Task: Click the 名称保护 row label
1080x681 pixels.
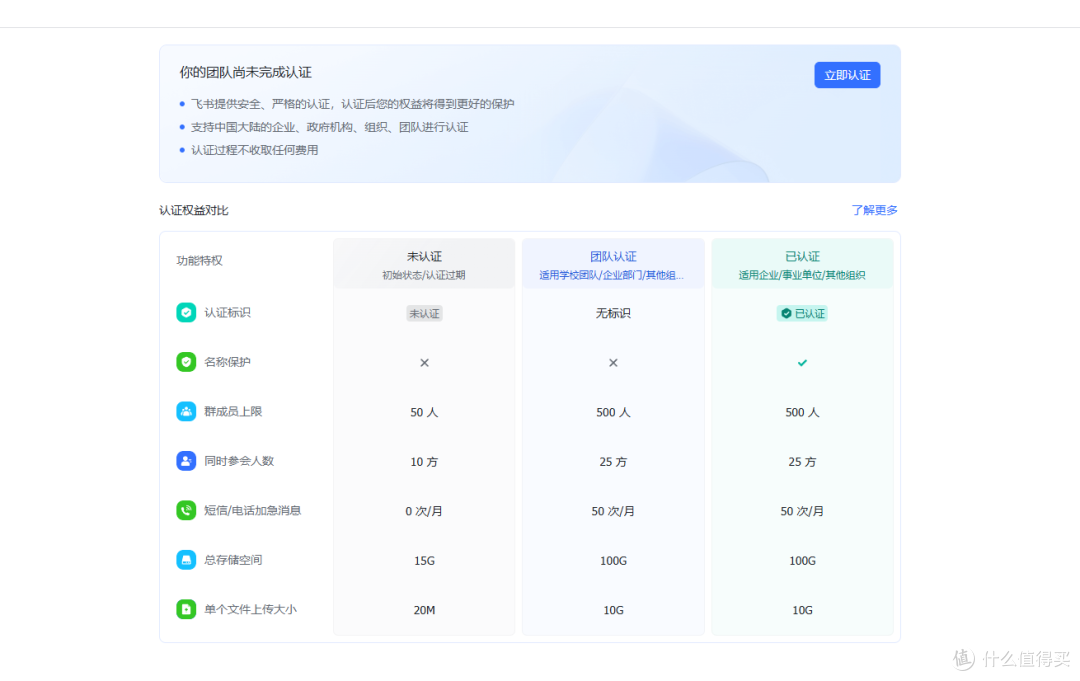Action: coord(227,362)
